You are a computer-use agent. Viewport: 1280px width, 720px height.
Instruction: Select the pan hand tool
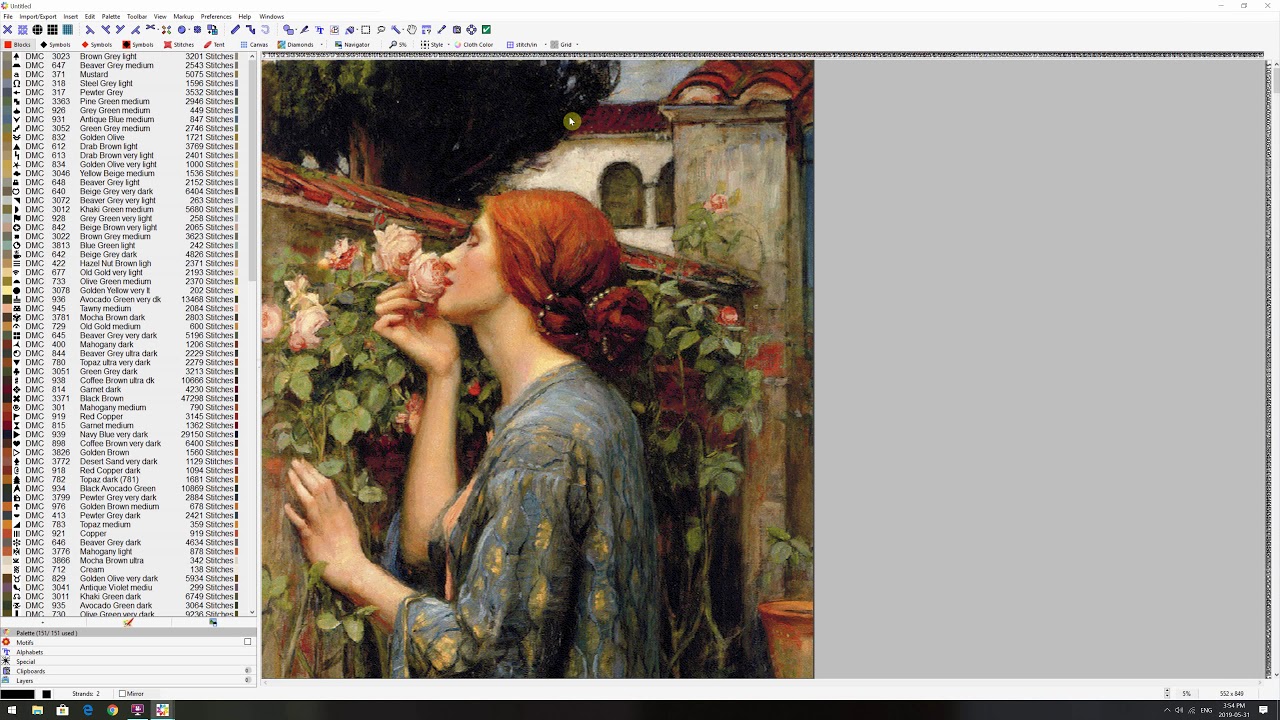click(x=411, y=30)
